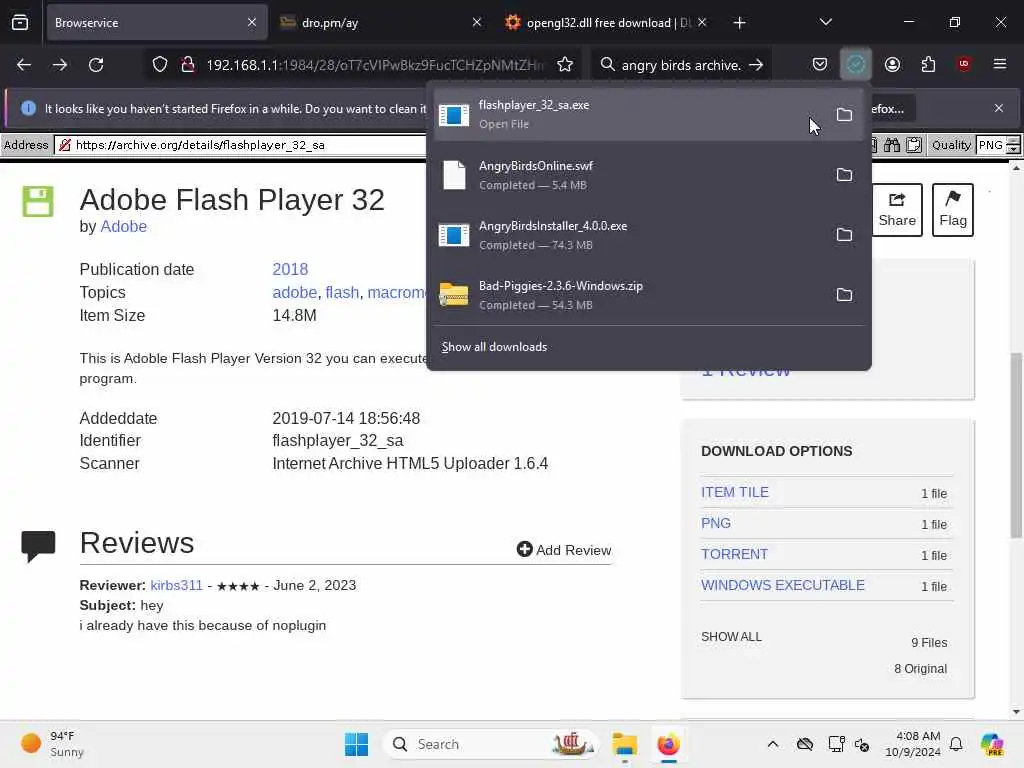The height and width of the screenshot is (768, 1024).
Task: Open the weather widget 94°F Sunny
Action: (52, 744)
